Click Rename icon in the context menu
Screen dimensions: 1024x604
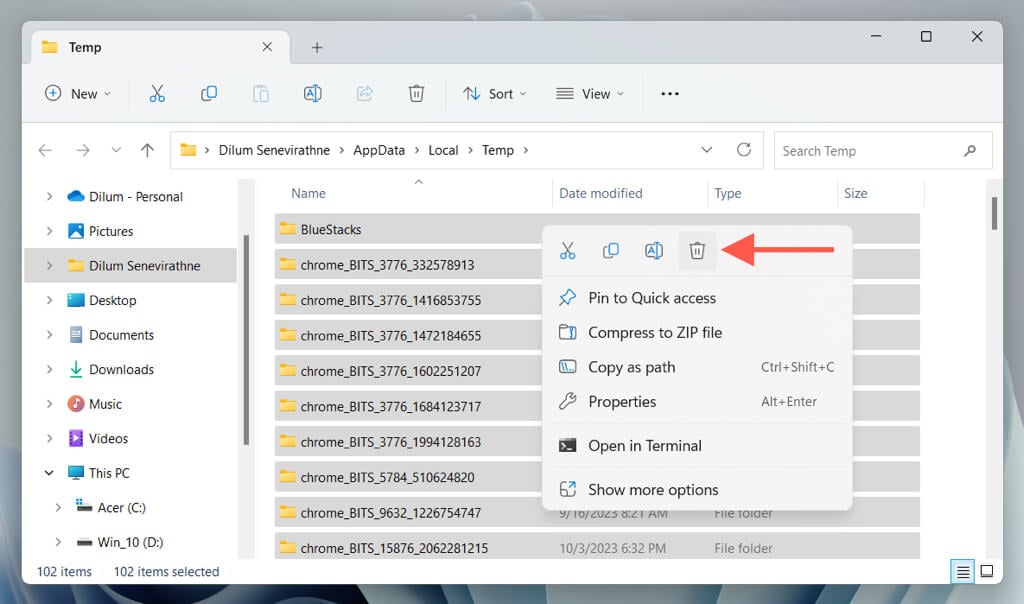tap(654, 250)
